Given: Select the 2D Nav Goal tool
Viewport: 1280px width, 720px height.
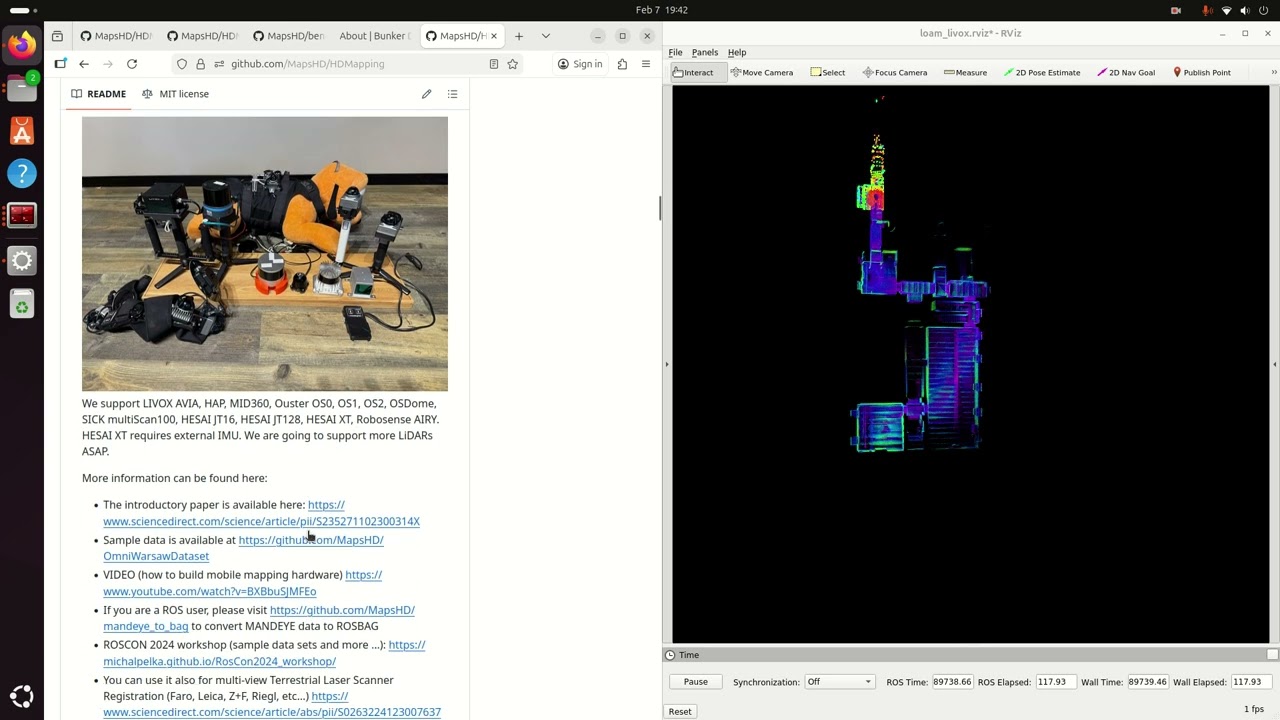Looking at the screenshot, I should [x=1126, y=72].
